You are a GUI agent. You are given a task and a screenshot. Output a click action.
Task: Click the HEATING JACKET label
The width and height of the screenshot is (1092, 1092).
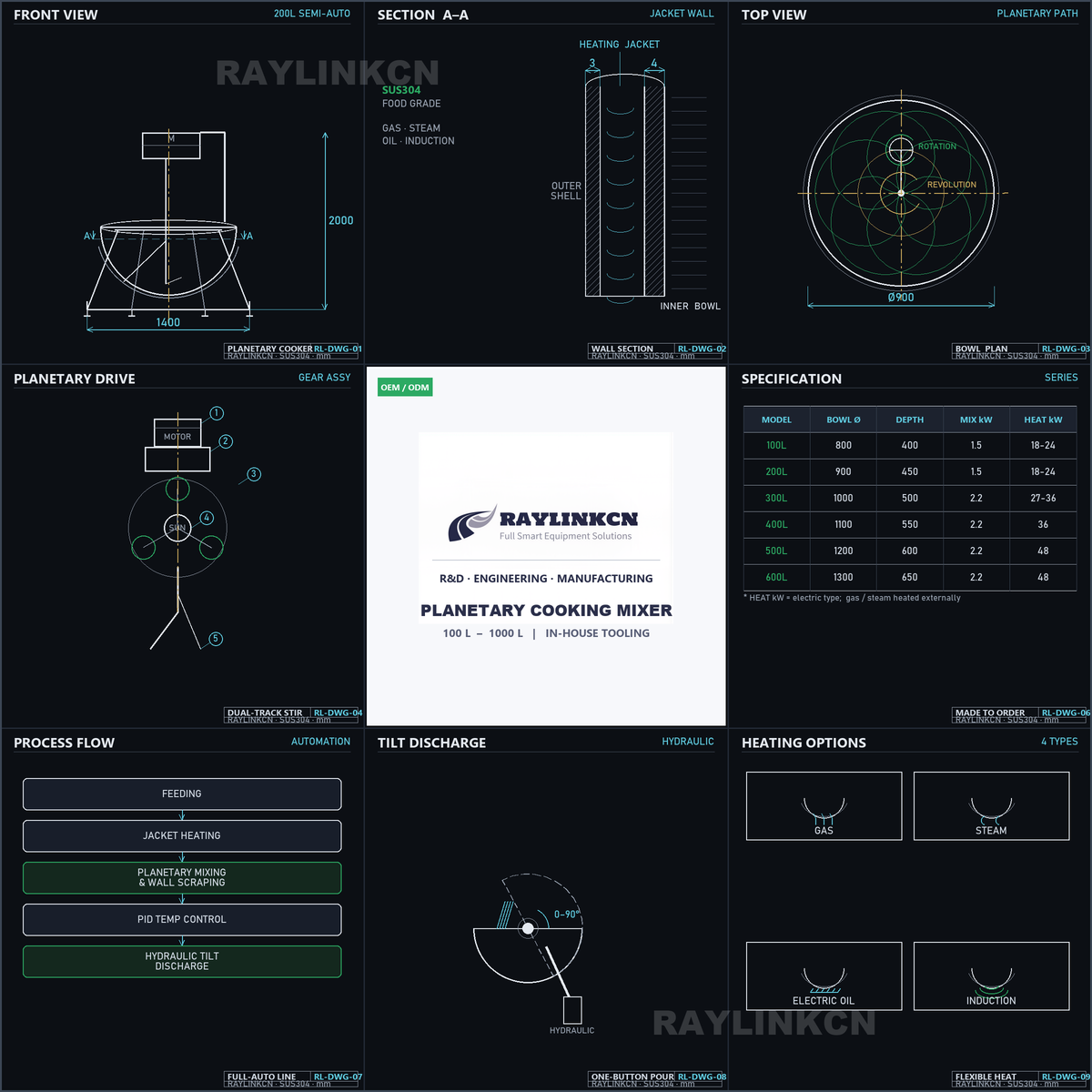click(620, 45)
